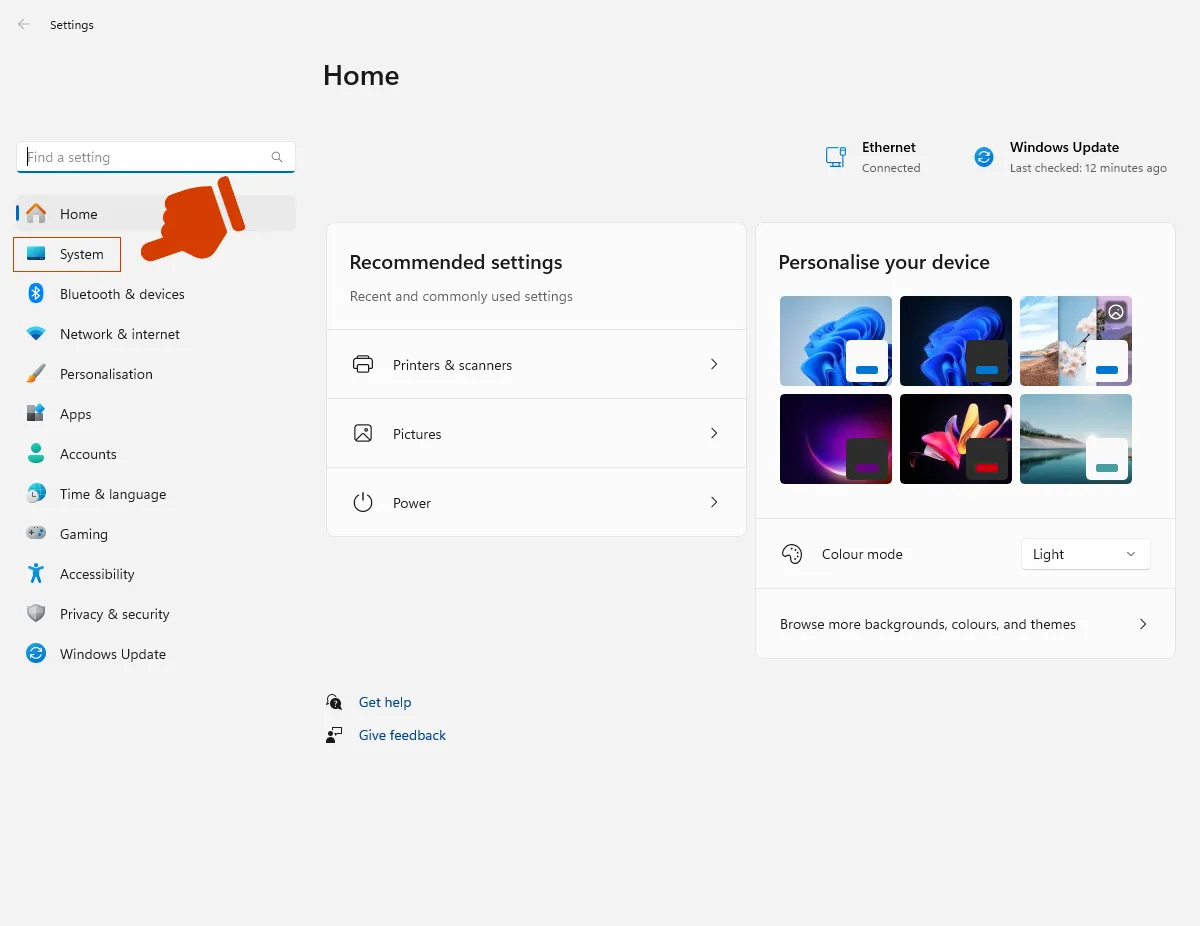Click the Accounts person icon
Viewport: 1200px width, 926px height.
click(36, 453)
